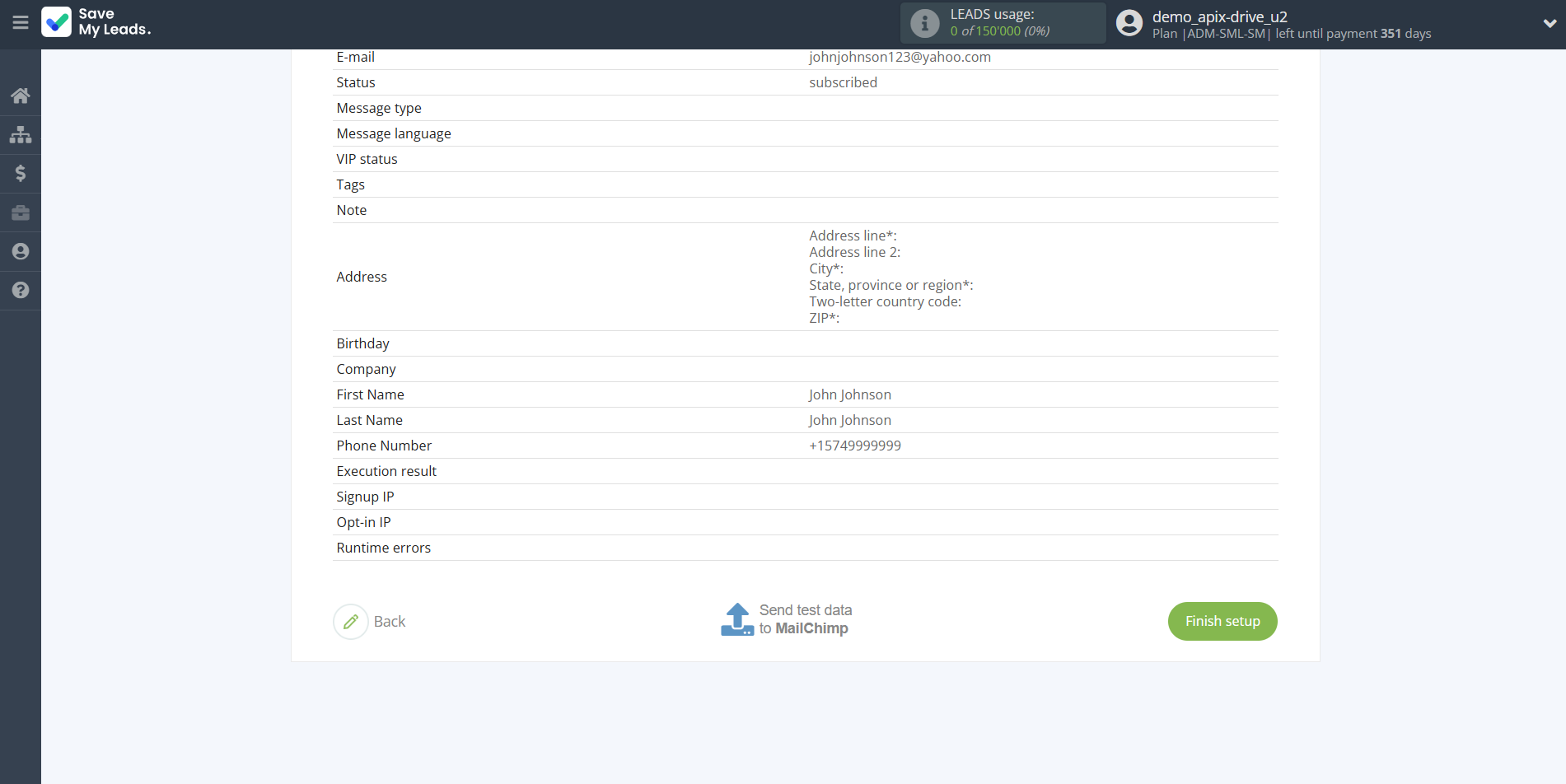The height and width of the screenshot is (784, 1566).
Task: Open billing via the sidebar dollar icon
Action: 21,173
